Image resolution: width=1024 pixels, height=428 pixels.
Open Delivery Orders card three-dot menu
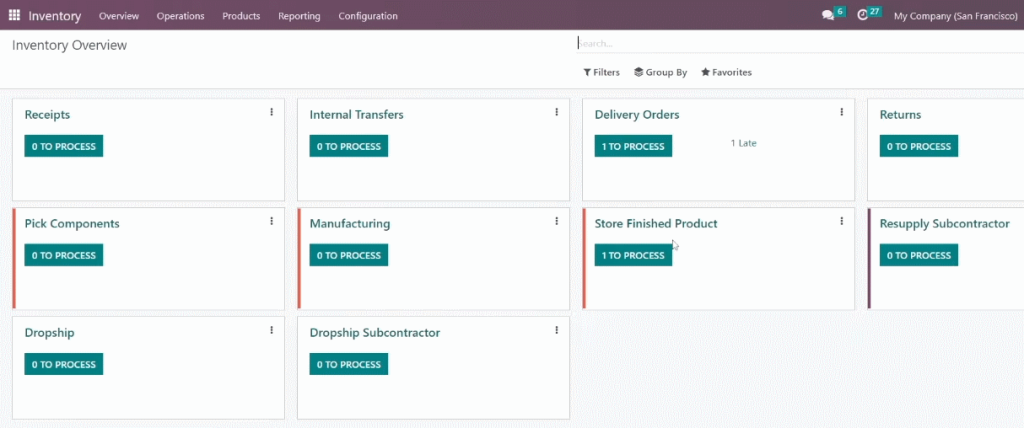842,112
